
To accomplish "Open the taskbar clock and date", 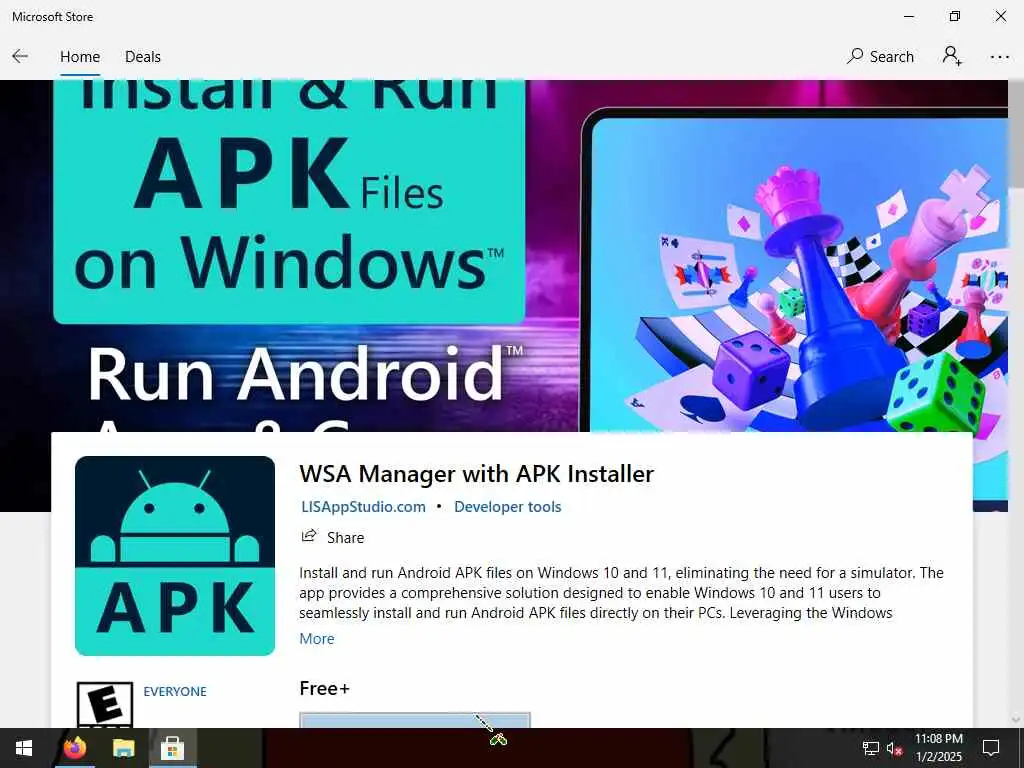I will (938, 748).
